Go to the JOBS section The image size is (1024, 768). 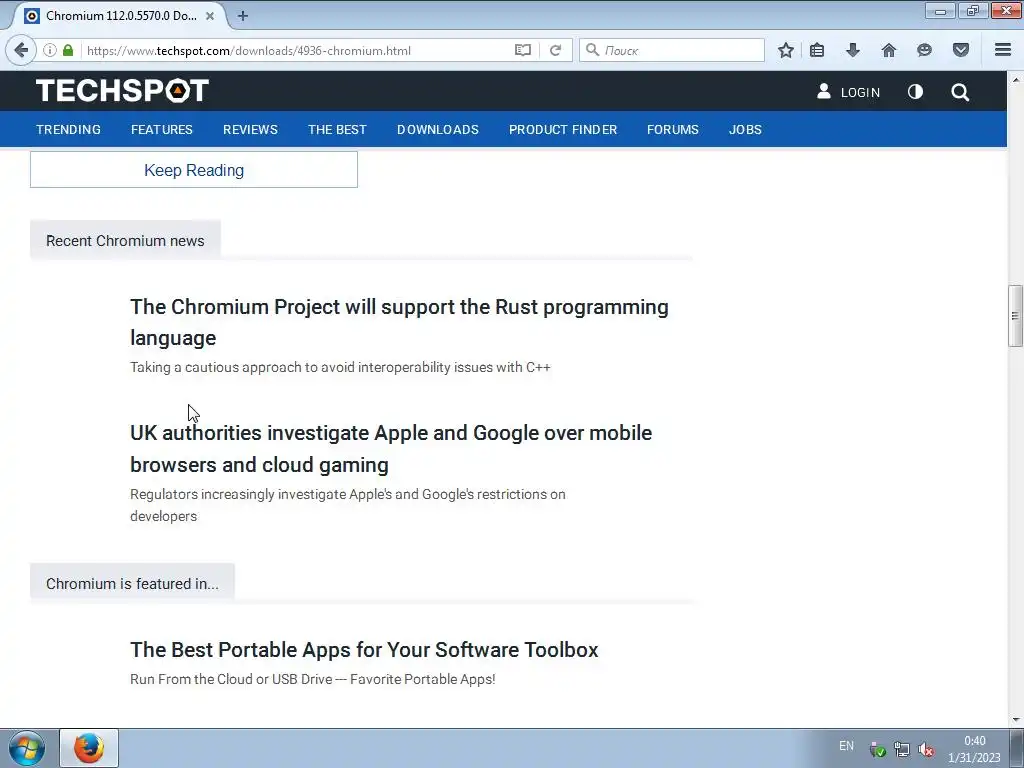point(745,129)
